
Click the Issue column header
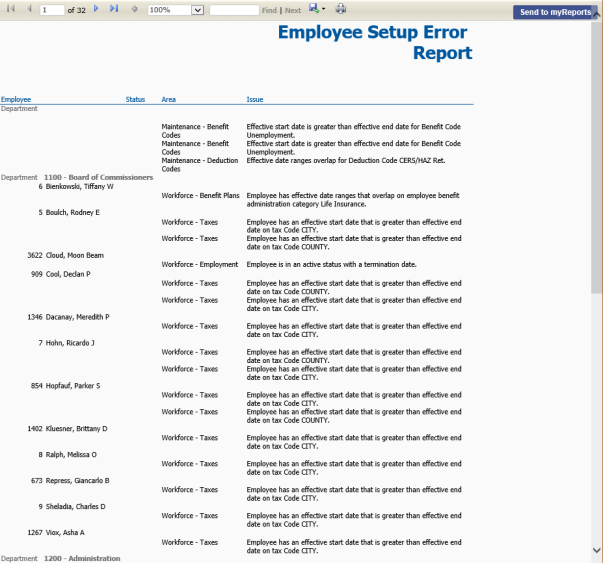pyautogui.click(x=255, y=100)
